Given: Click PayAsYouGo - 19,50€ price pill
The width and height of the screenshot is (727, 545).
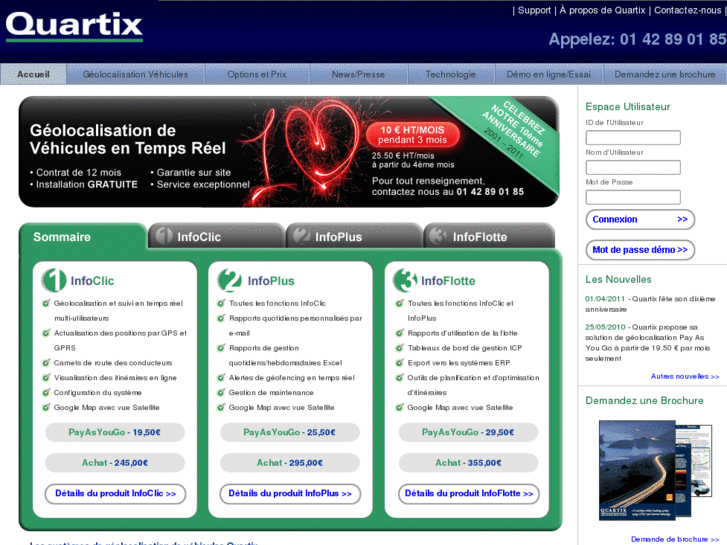Looking at the screenshot, I should (115, 432).
